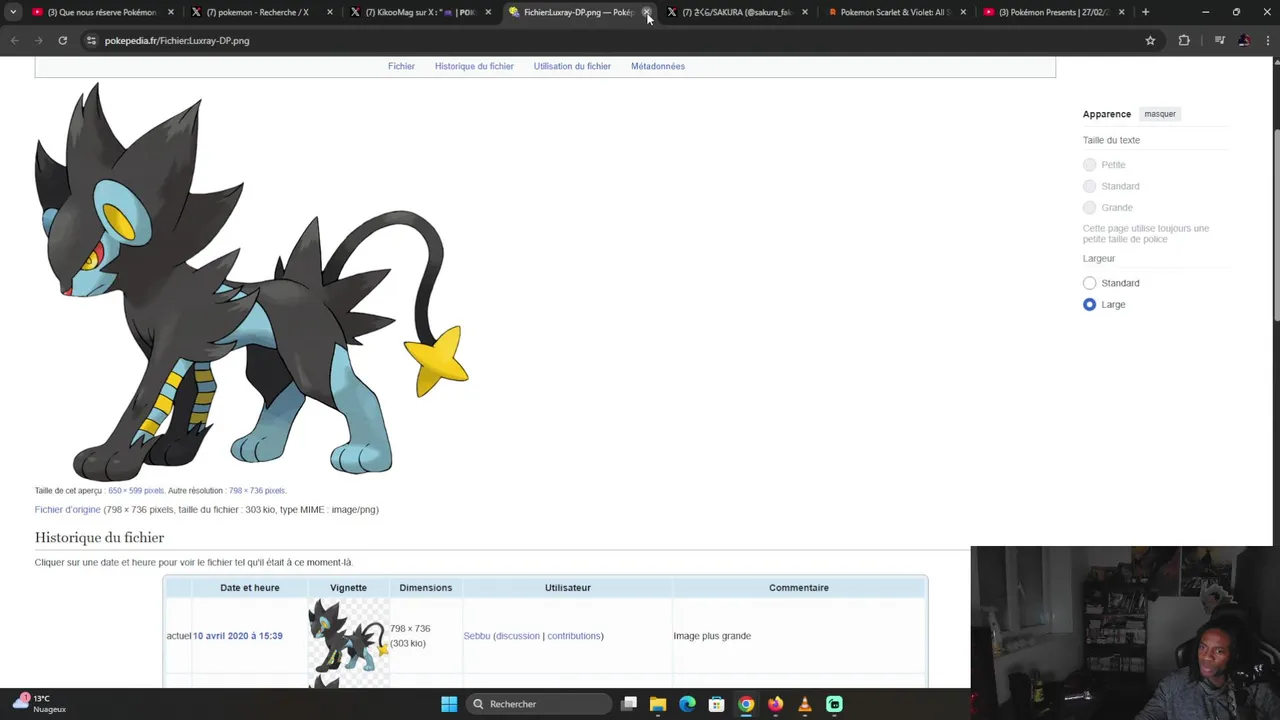Select Petite text size option
1280x720 pixels.
[x=1090, y=165]
